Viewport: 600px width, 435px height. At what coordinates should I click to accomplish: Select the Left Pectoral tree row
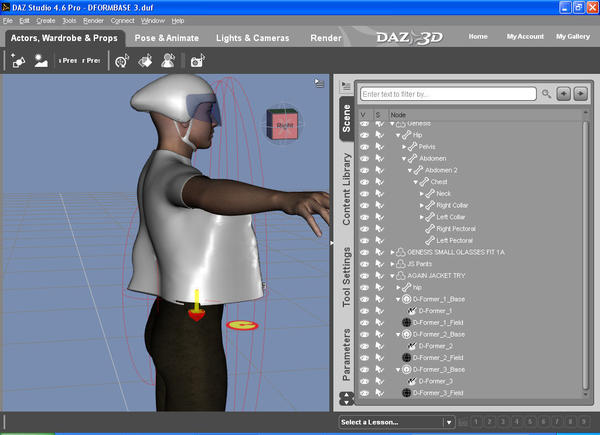455,241
